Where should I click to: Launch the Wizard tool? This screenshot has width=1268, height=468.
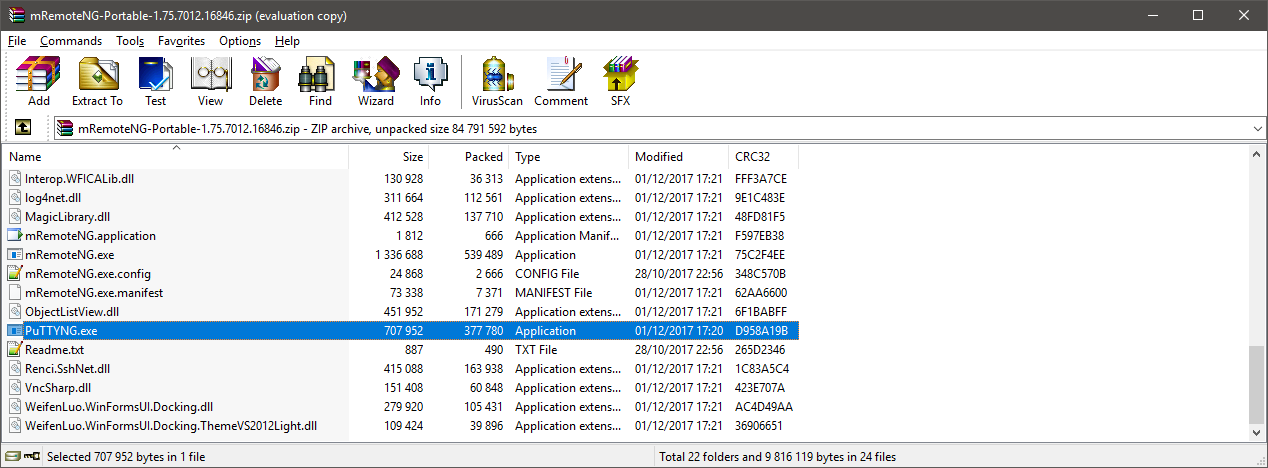[376, 82]
